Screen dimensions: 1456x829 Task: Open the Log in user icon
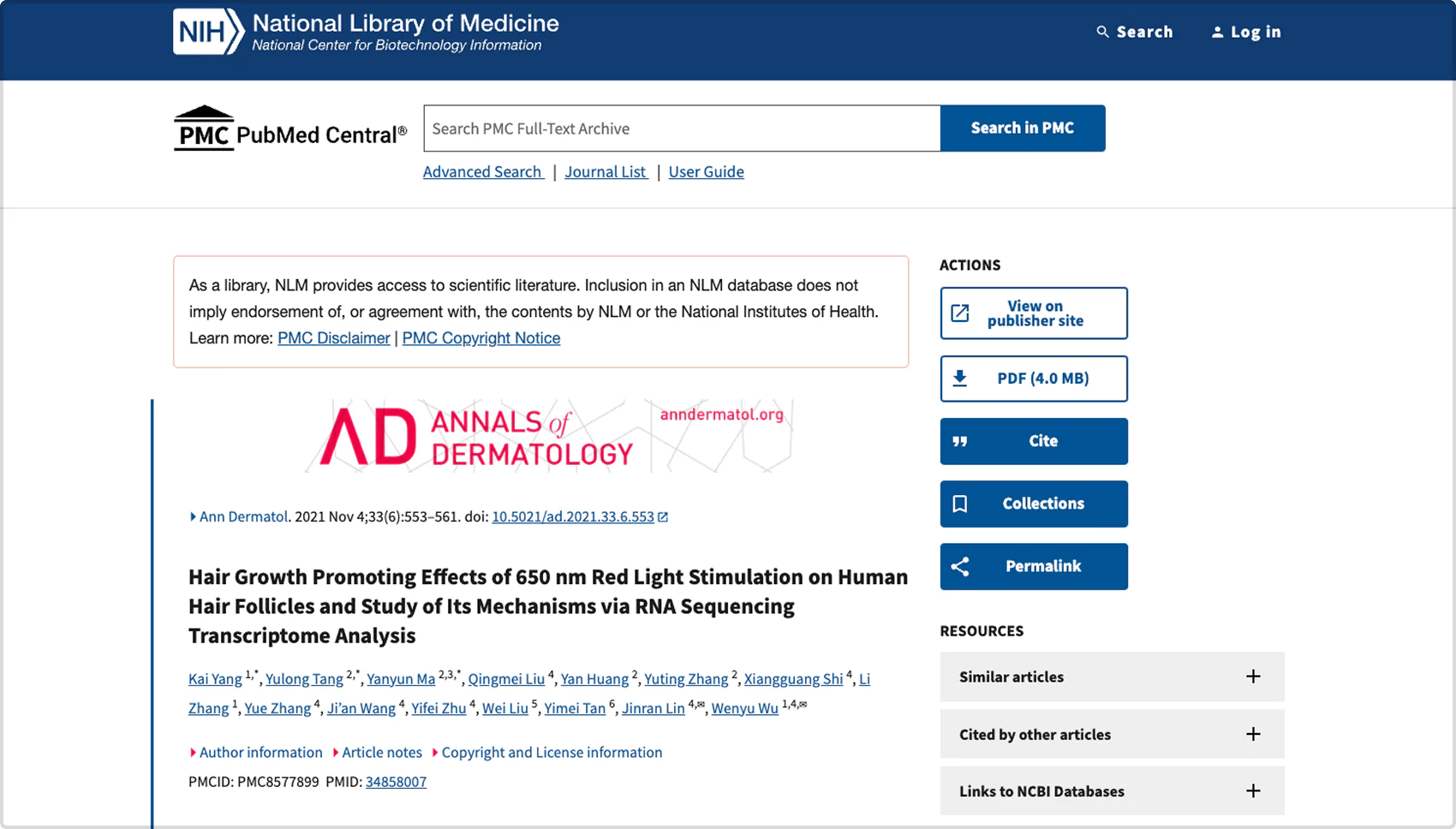[x=1217, y=33]
